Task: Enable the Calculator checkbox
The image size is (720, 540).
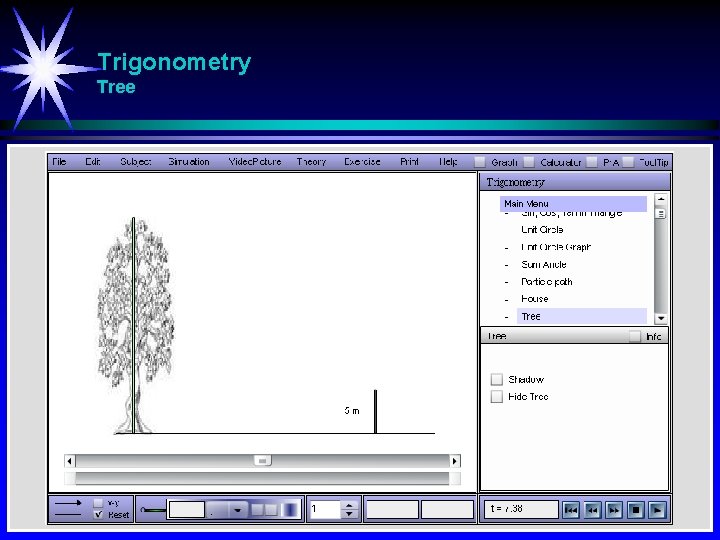Action: (x=529, y=162)
